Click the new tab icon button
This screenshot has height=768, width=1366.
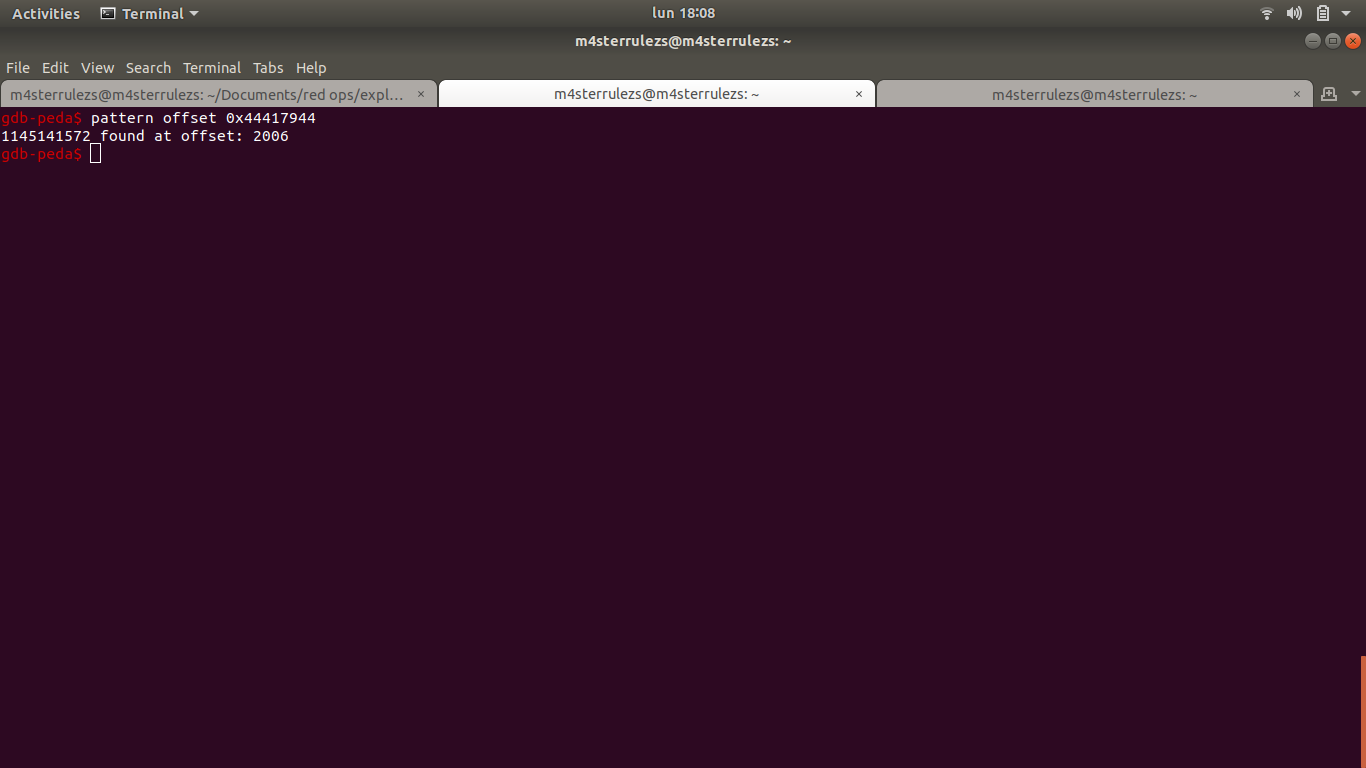1329,94
